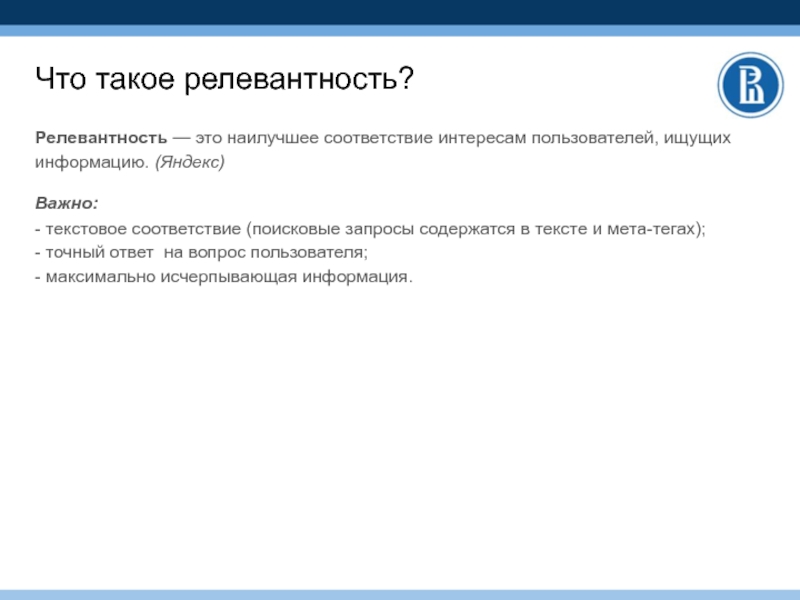Click the bullet 'максимально исчерпывающая информация'
The width and height of the screenshot is (800, 600).
pos(223,277)
